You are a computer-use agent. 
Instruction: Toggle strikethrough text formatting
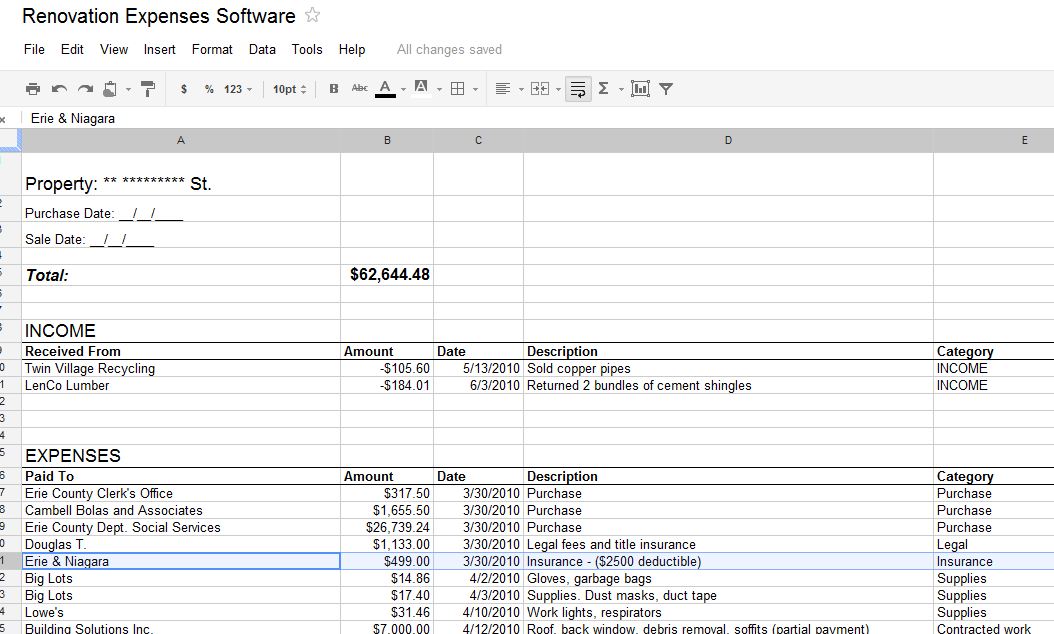(360, 89)
